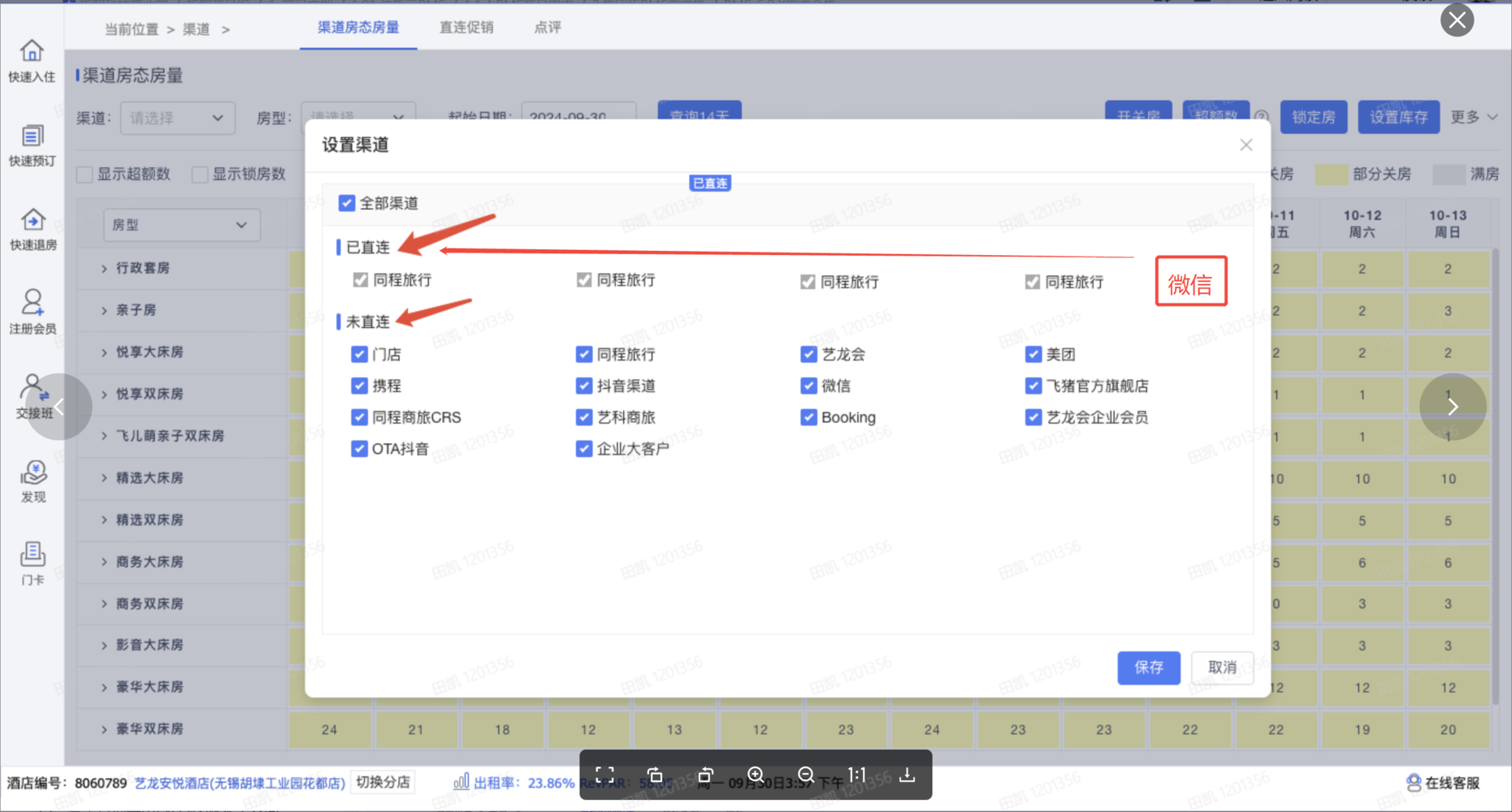Image resolution: width=1512 pixels, height=812 pixels.
Task: Click the 满房 legend color swatch
Action: point(1449,174)
